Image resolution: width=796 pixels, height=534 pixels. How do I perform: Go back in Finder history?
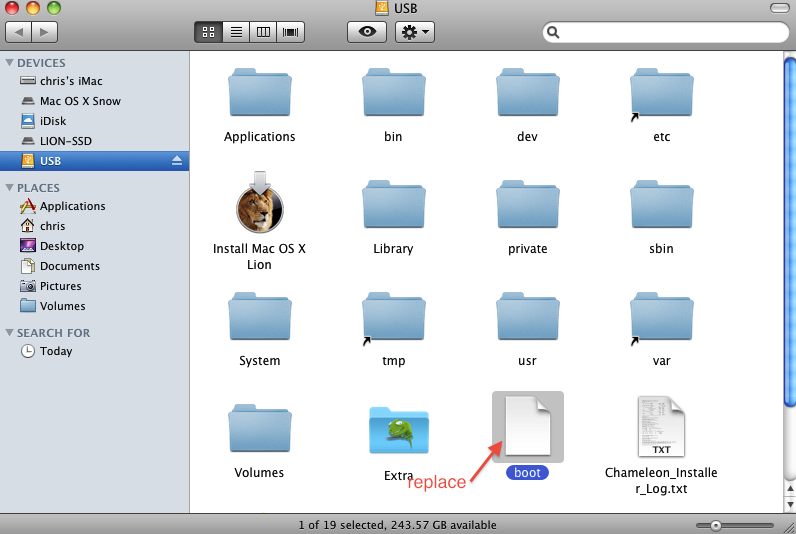point(18,32)
